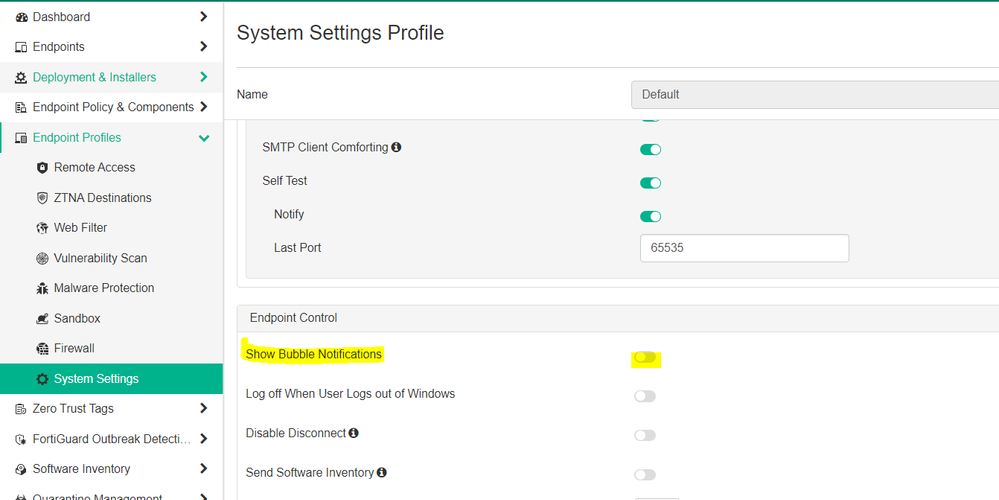Disable the SMTP Client Comforting toggle
Image resolution: width=999 pixels, height=500 pixels.
click(x=650, y=150)
